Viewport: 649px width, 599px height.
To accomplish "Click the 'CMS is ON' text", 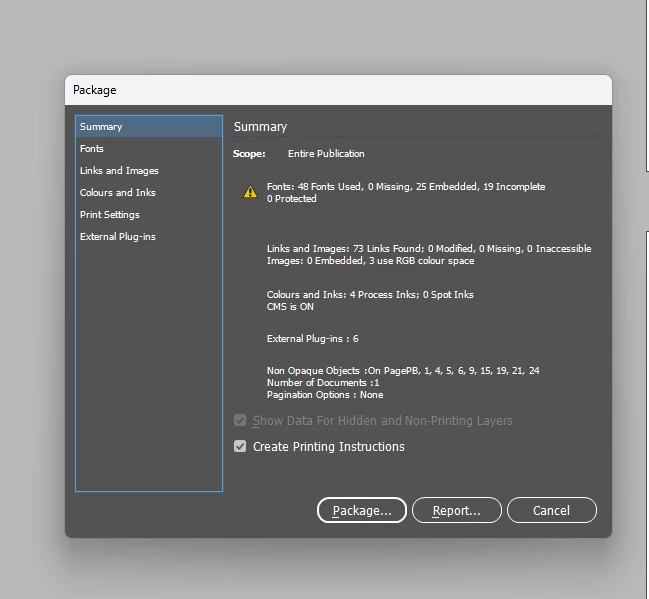I will point(290,307).
